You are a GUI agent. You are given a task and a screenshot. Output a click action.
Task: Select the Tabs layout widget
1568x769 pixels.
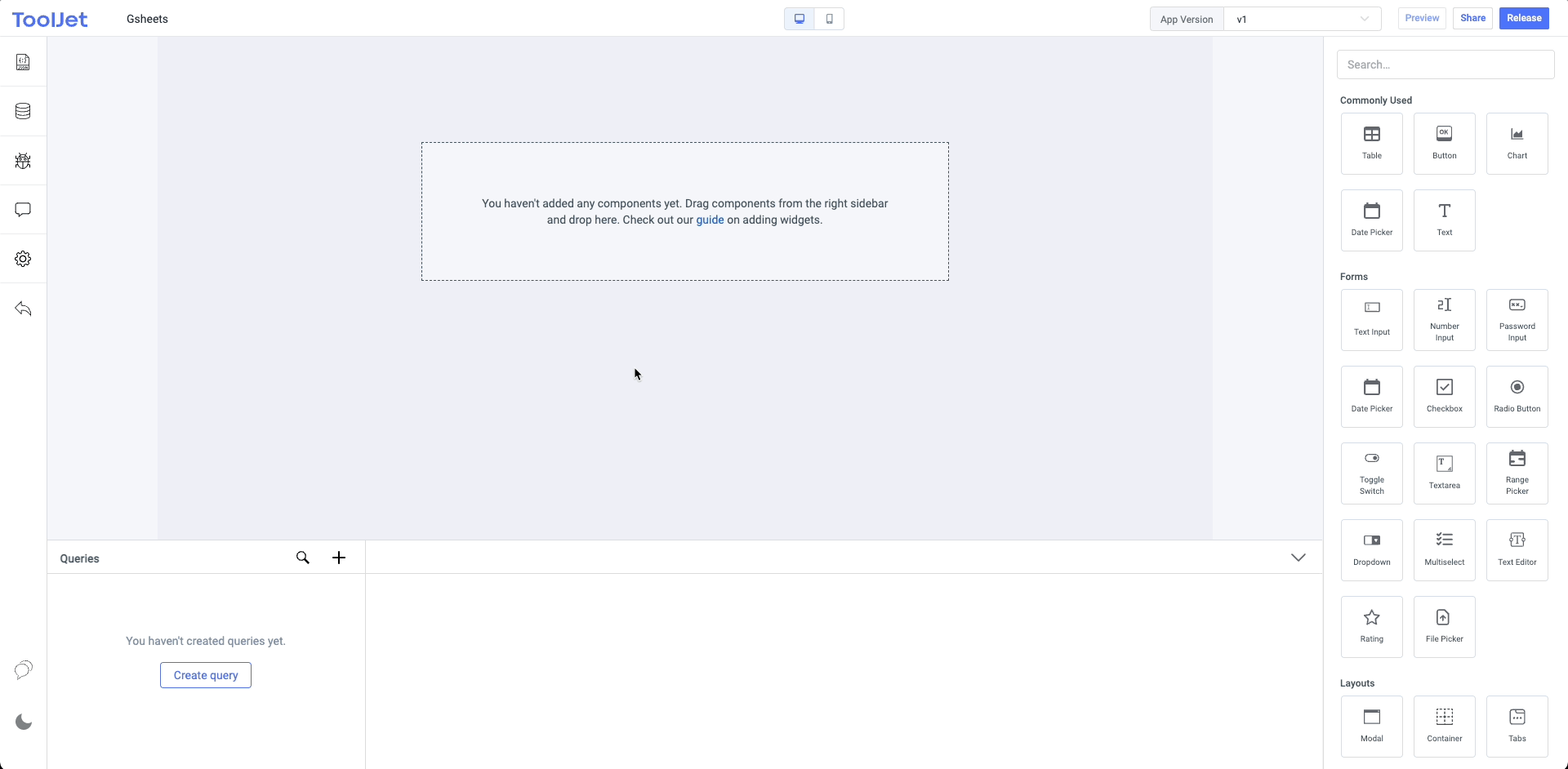coord(1517,726)
